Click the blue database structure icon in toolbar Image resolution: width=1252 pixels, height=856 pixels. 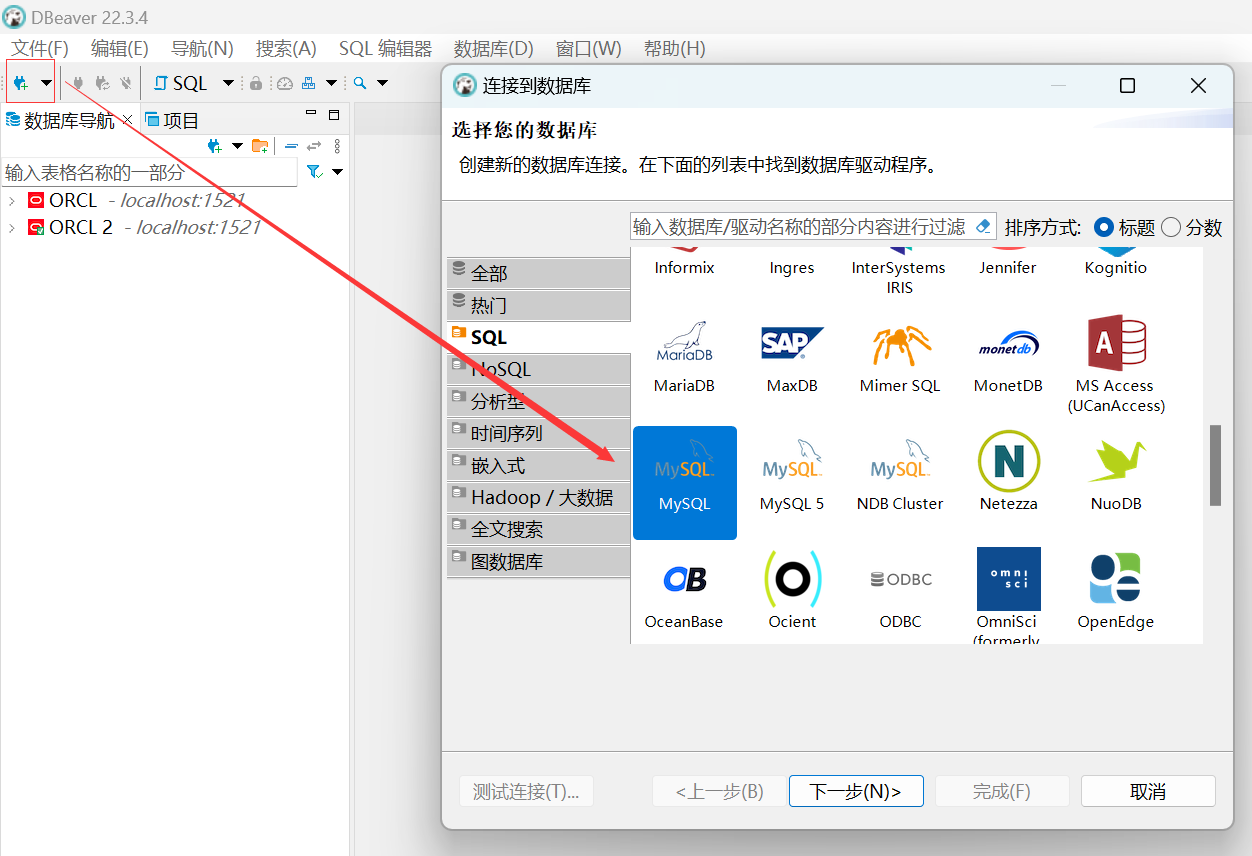[x=309, y=83]
